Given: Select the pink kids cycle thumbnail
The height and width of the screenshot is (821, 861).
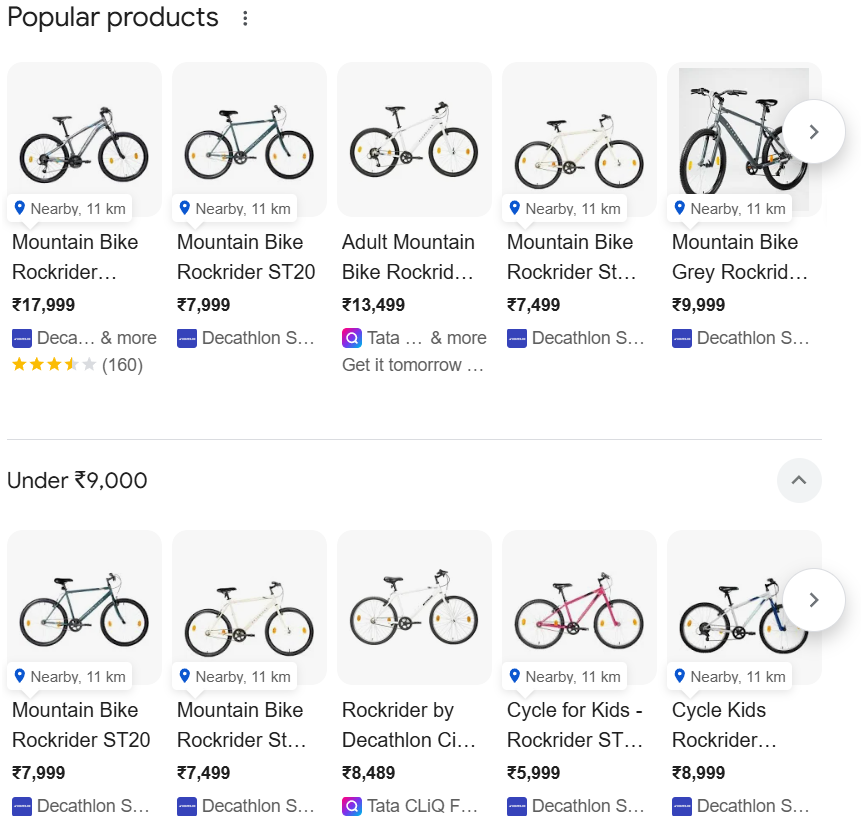Looking at the screenshot, I should pos(579,607).
